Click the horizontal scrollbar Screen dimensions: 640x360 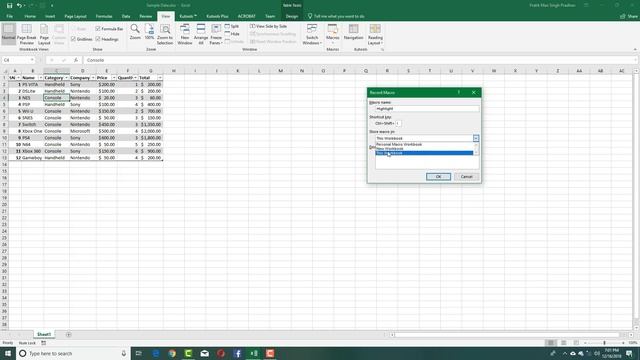coord(508,335)
